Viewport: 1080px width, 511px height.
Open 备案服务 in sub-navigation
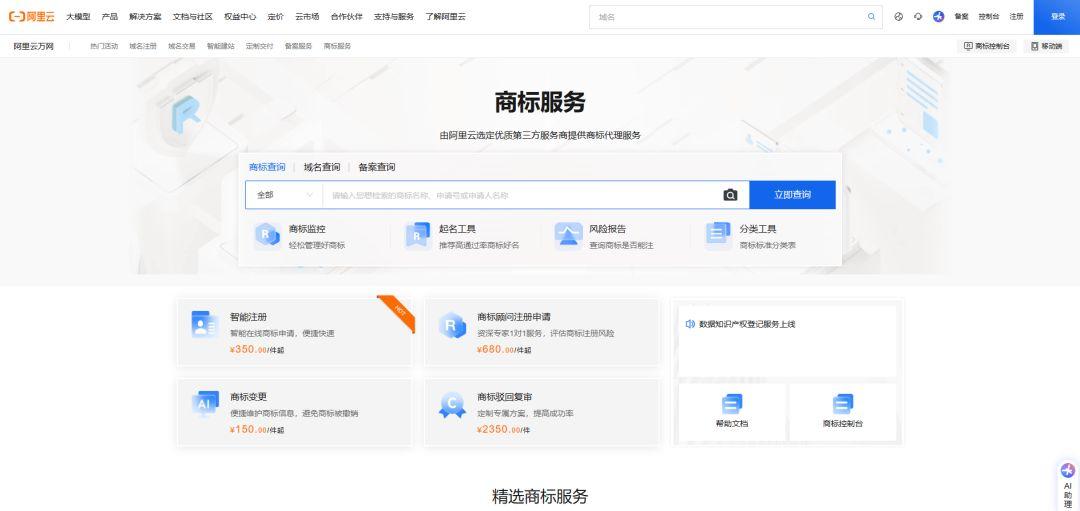click(x=298, y=46)
